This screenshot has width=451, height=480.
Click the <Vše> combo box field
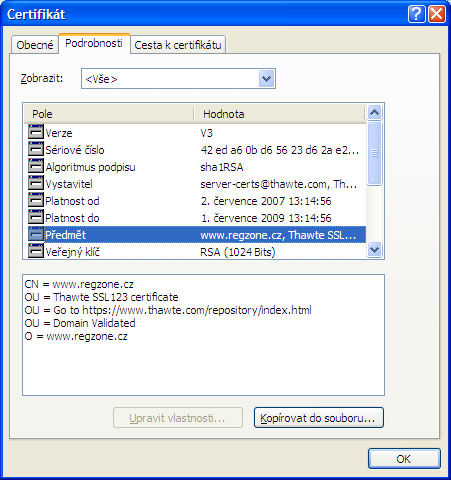point(178,79)
